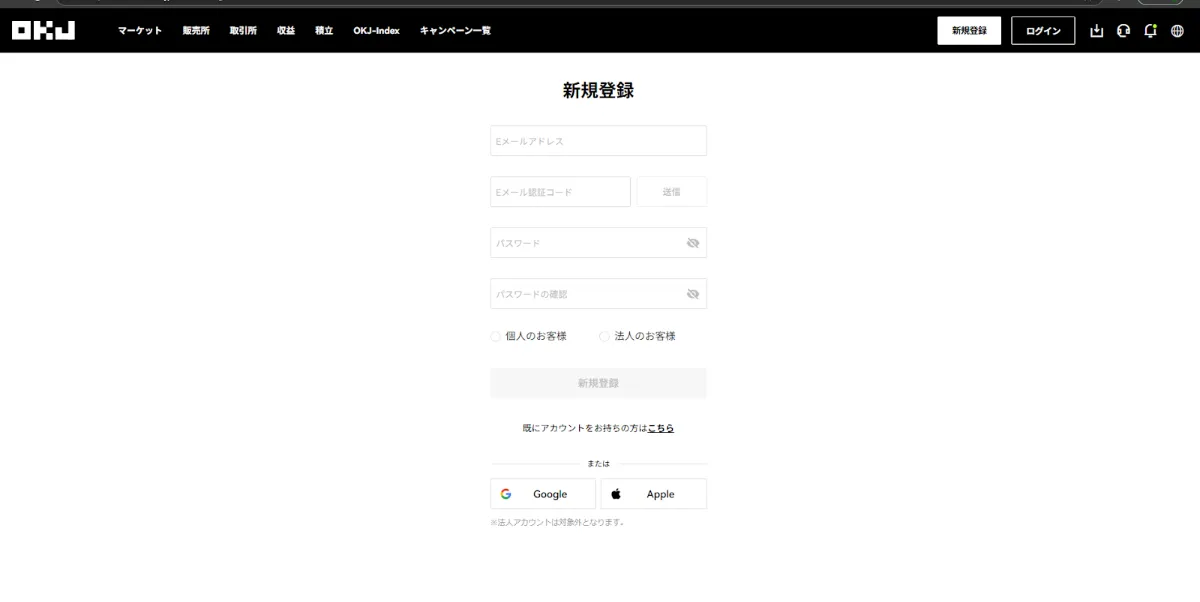Viewport: 1200px width, 602px height.
Task: Open the 積立 menu item
Action: (x=324, y=31)
